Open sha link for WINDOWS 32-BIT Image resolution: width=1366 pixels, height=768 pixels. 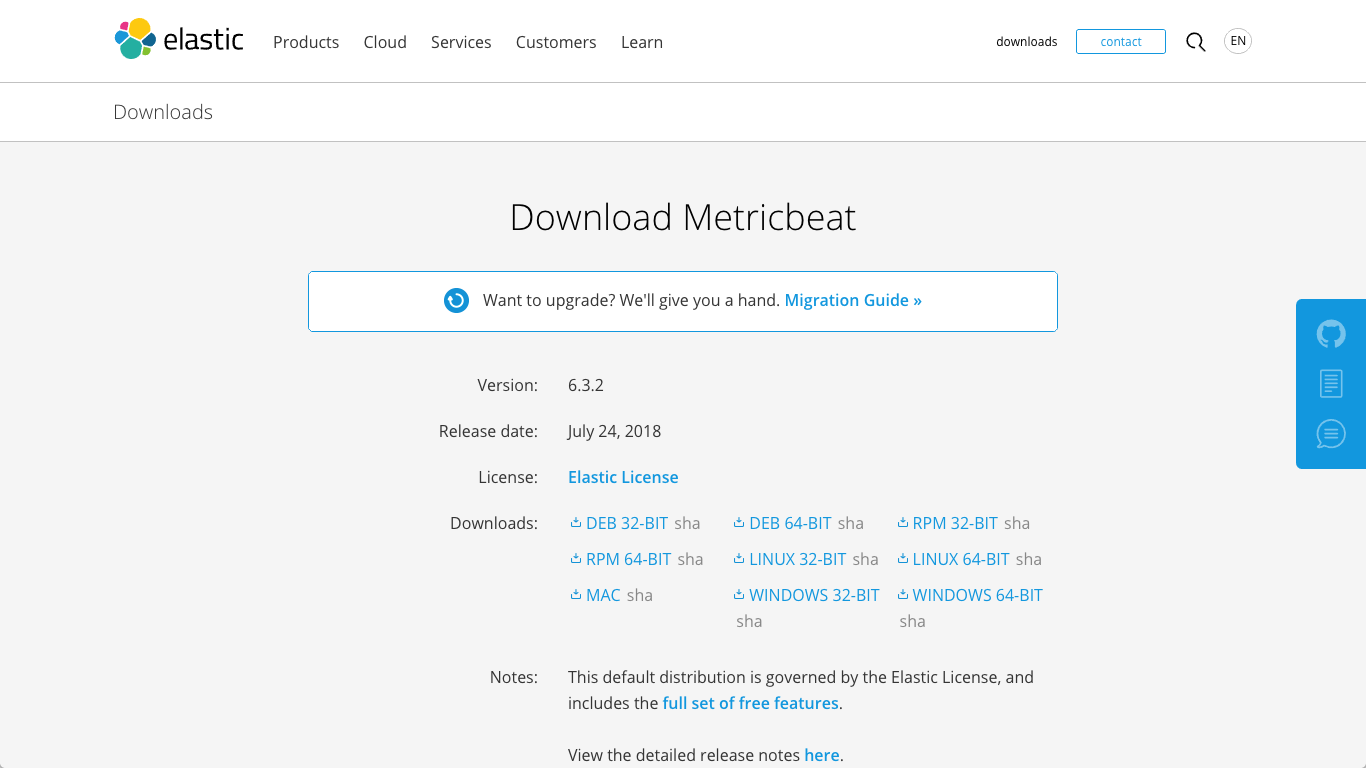pyautogui.click(x=749, y=621)
